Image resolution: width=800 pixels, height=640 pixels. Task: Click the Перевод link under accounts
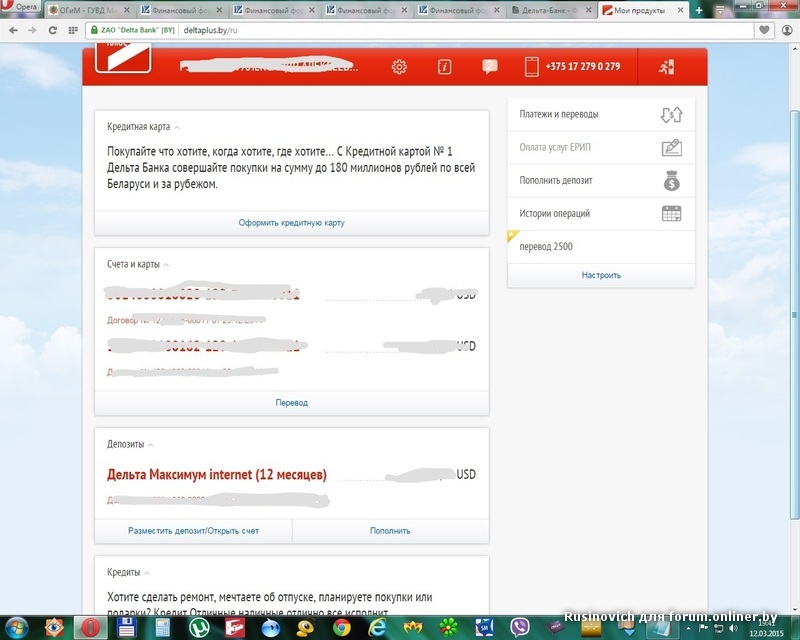[291, 403]
